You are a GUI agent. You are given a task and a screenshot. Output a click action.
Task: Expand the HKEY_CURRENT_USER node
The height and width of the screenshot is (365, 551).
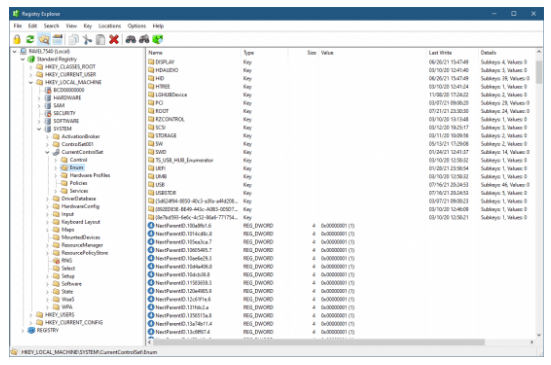coord(31,74)
